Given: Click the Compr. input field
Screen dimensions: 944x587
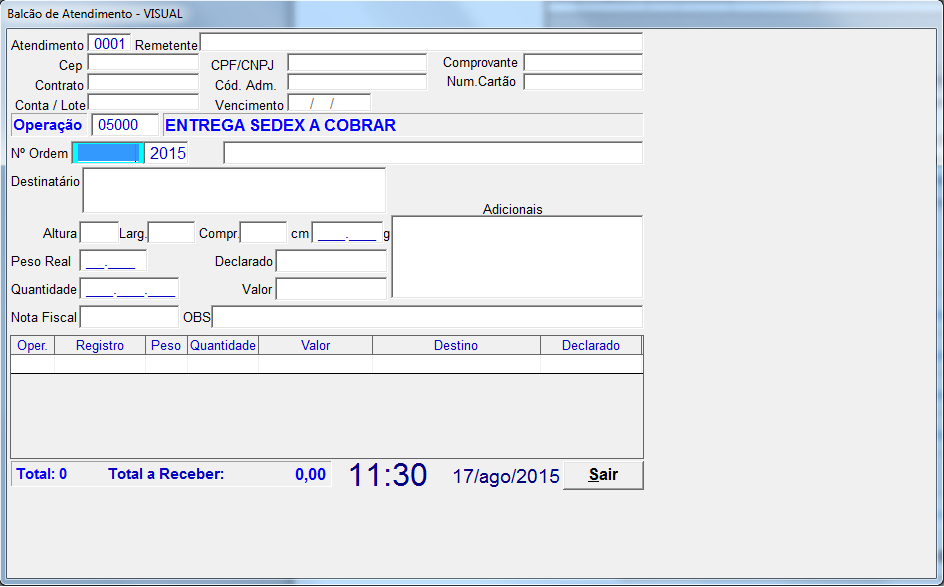Looking at the screenshot, I should [x=264, y=233].
